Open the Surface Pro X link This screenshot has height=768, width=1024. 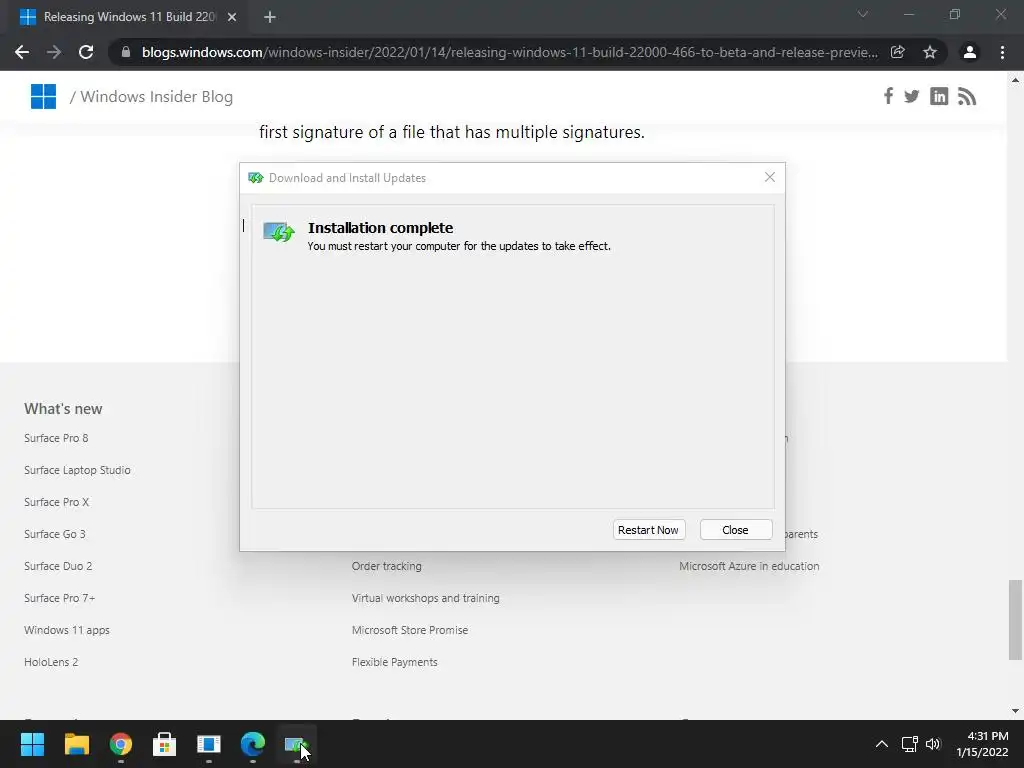(57, 502)
